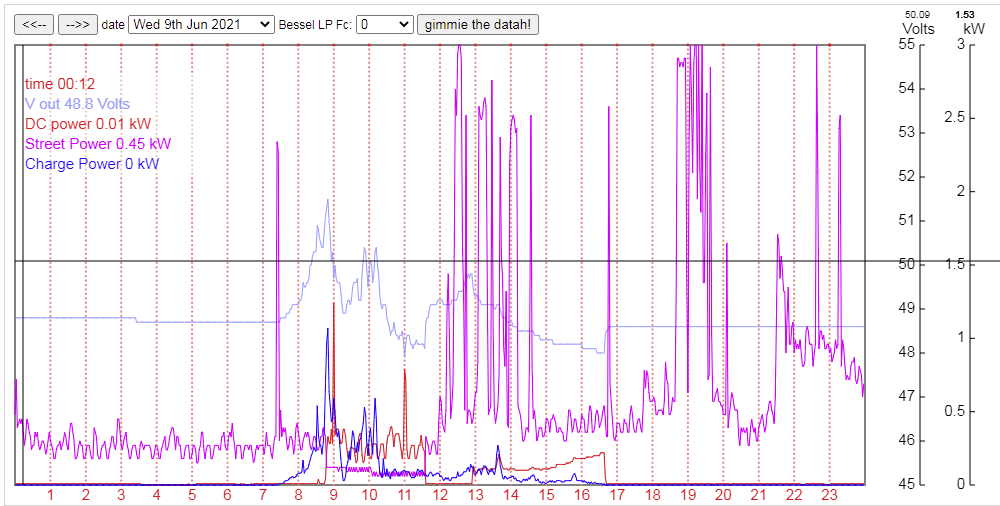The width and height of the screenshot is (1000, 506).
Task: Click the 'time 00:12' readout text
Action: point(60,84)
